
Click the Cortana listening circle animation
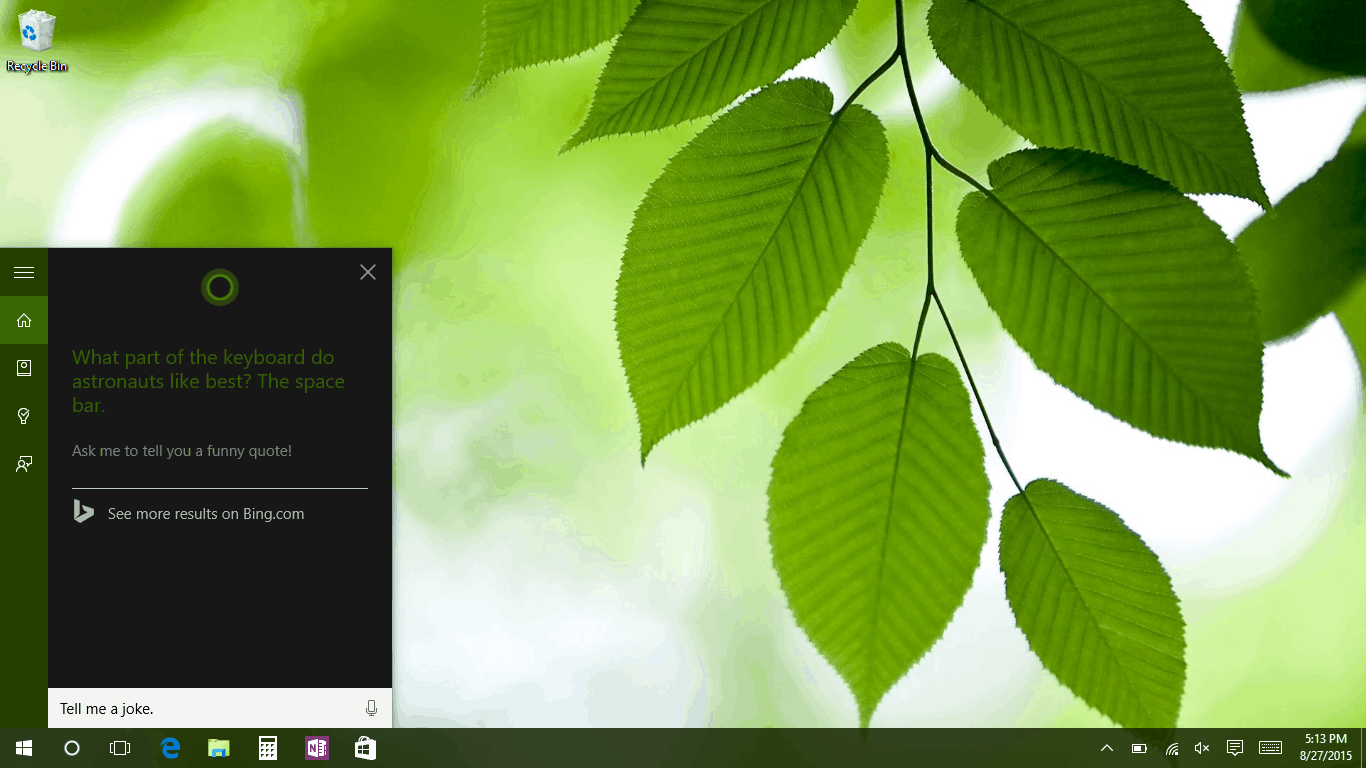219,287
